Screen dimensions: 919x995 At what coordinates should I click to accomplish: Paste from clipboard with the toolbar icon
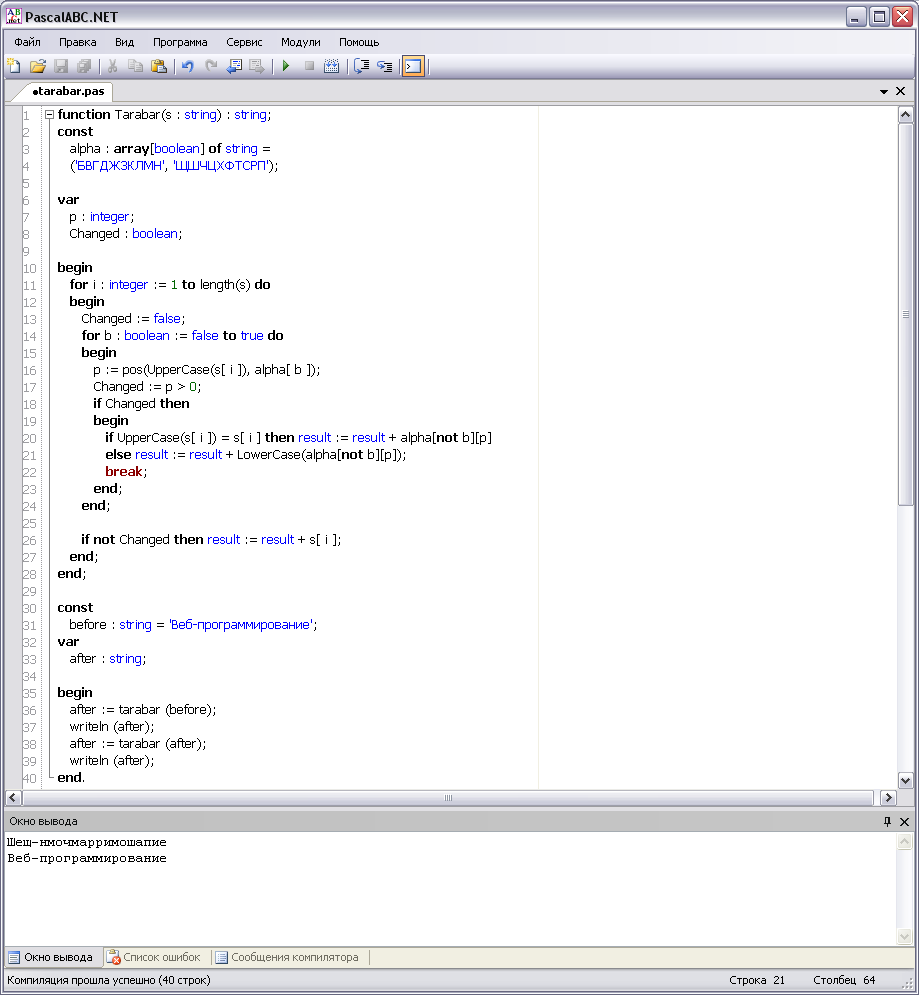pyautogui.click(x=159, y=66)
